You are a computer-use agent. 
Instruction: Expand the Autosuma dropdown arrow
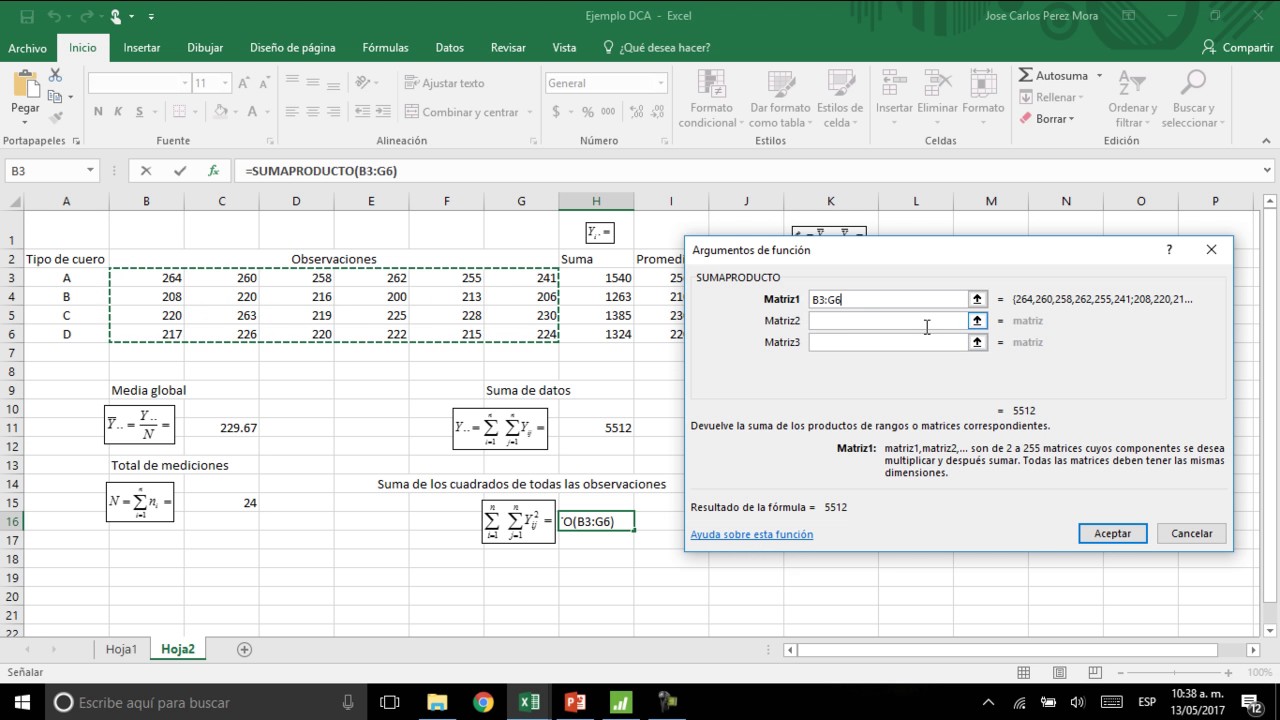click(x=1099, y=75)
